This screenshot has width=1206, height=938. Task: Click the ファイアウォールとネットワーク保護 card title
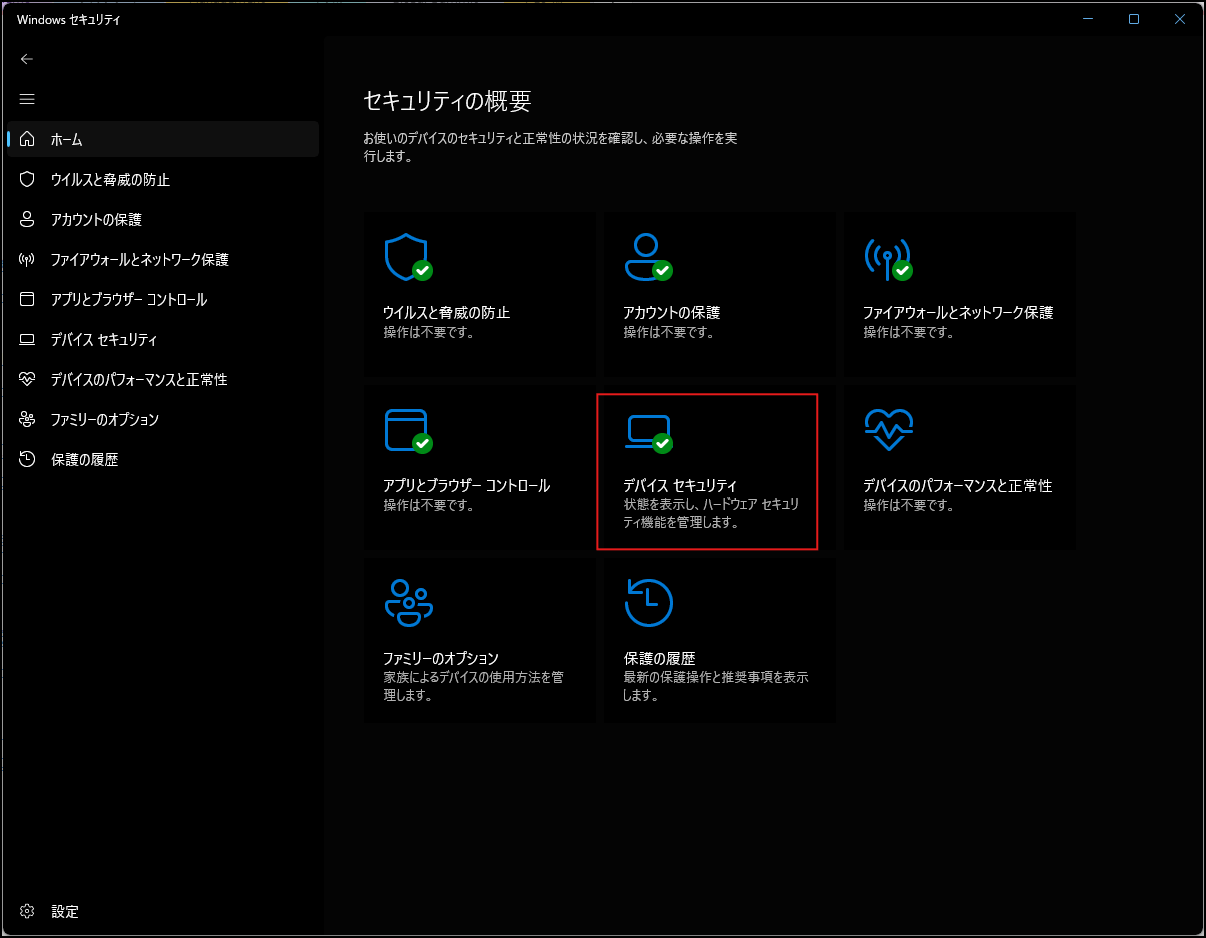click(958, 312)
